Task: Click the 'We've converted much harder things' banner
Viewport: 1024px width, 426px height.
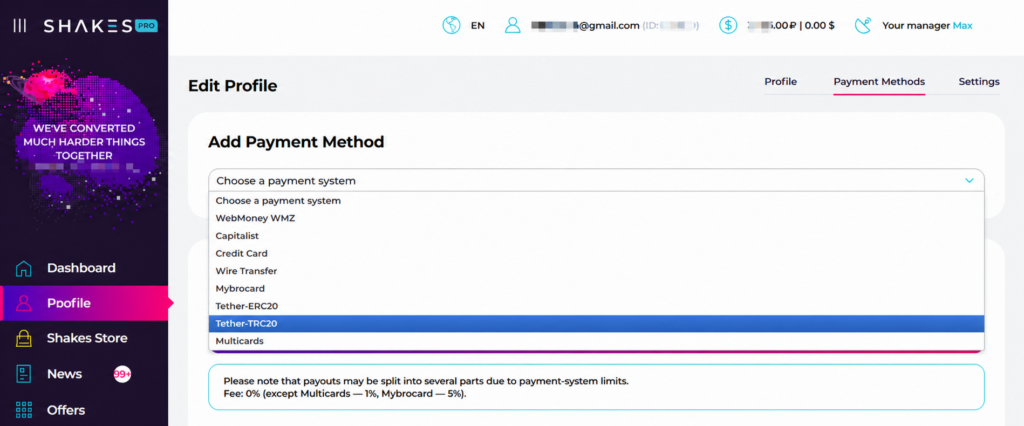Action: click(84, 142)
